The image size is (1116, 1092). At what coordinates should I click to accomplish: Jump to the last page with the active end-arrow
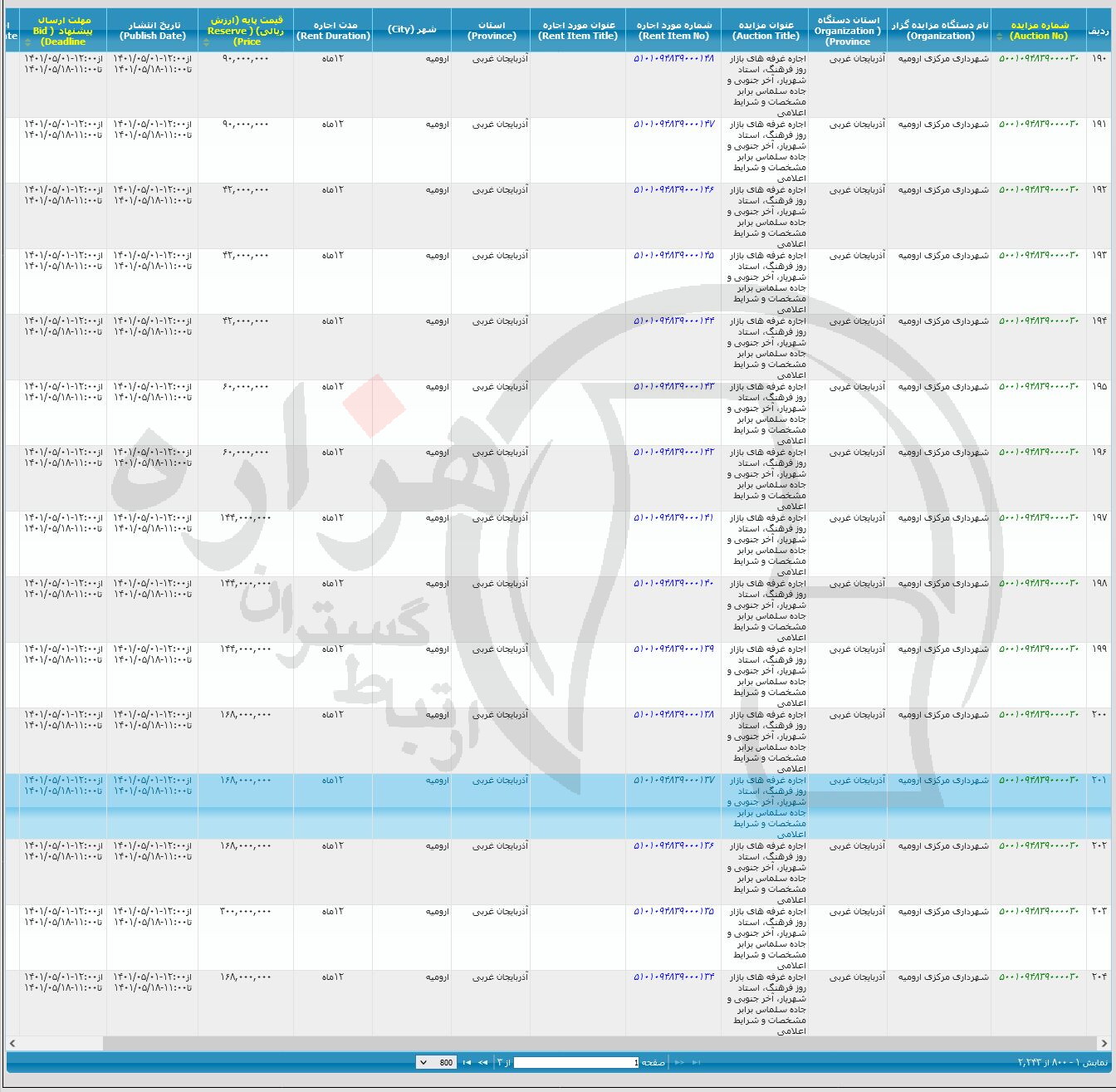click(x=467, y=1062)
